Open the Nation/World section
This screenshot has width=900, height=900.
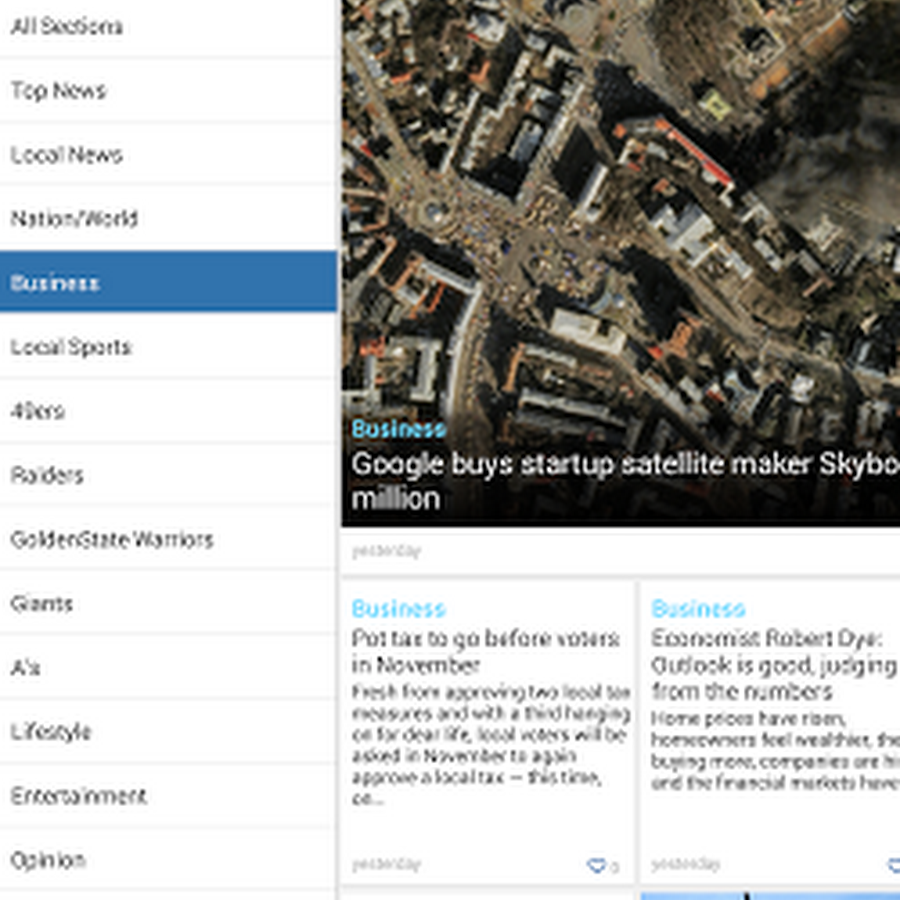click(x=168, y=219)
